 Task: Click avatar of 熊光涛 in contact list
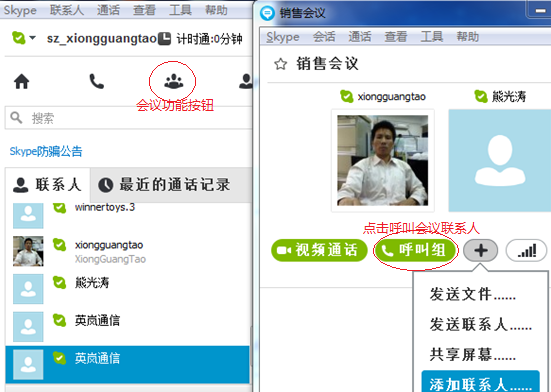[28, 289]
